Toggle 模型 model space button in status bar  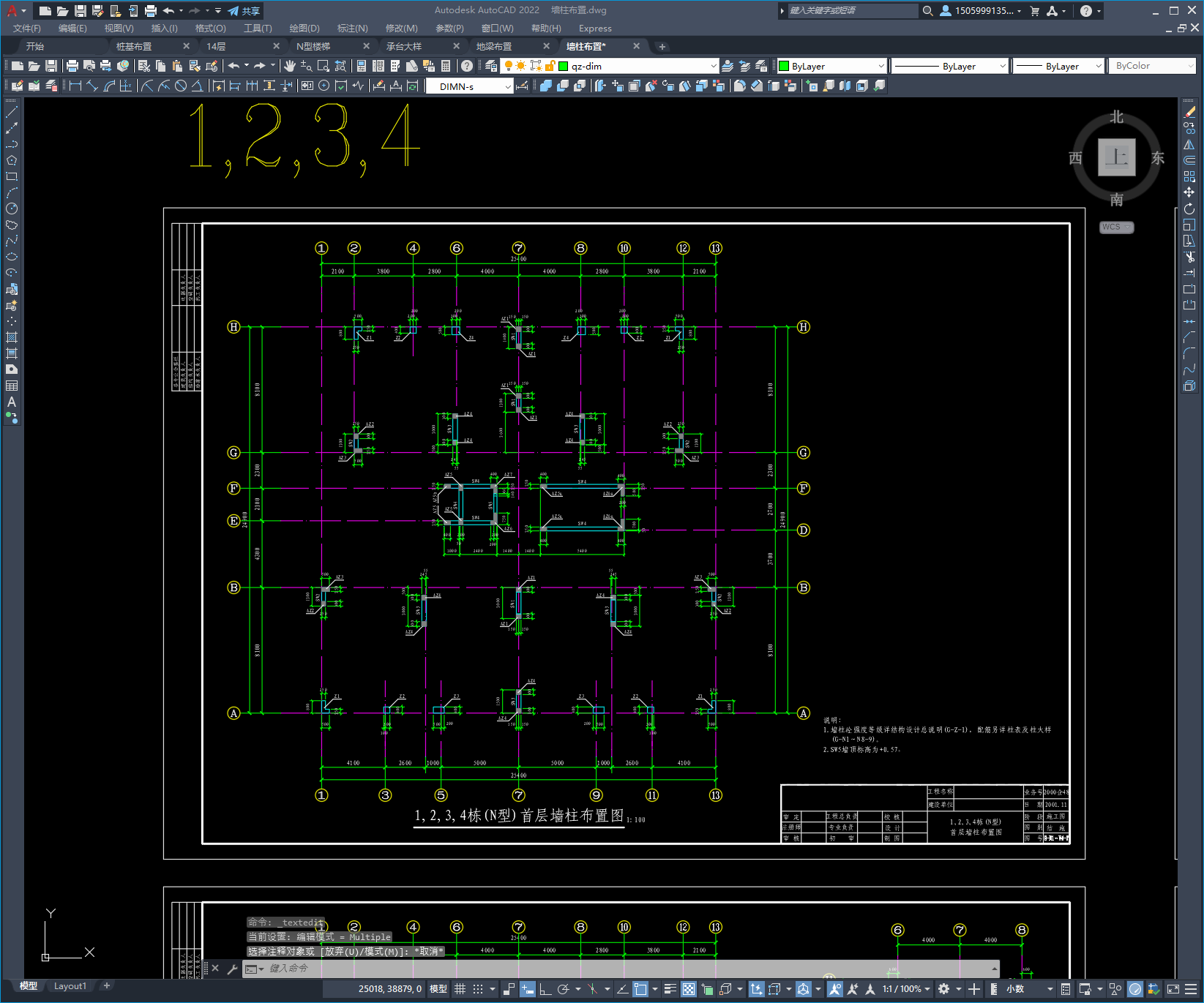[438, 989]
